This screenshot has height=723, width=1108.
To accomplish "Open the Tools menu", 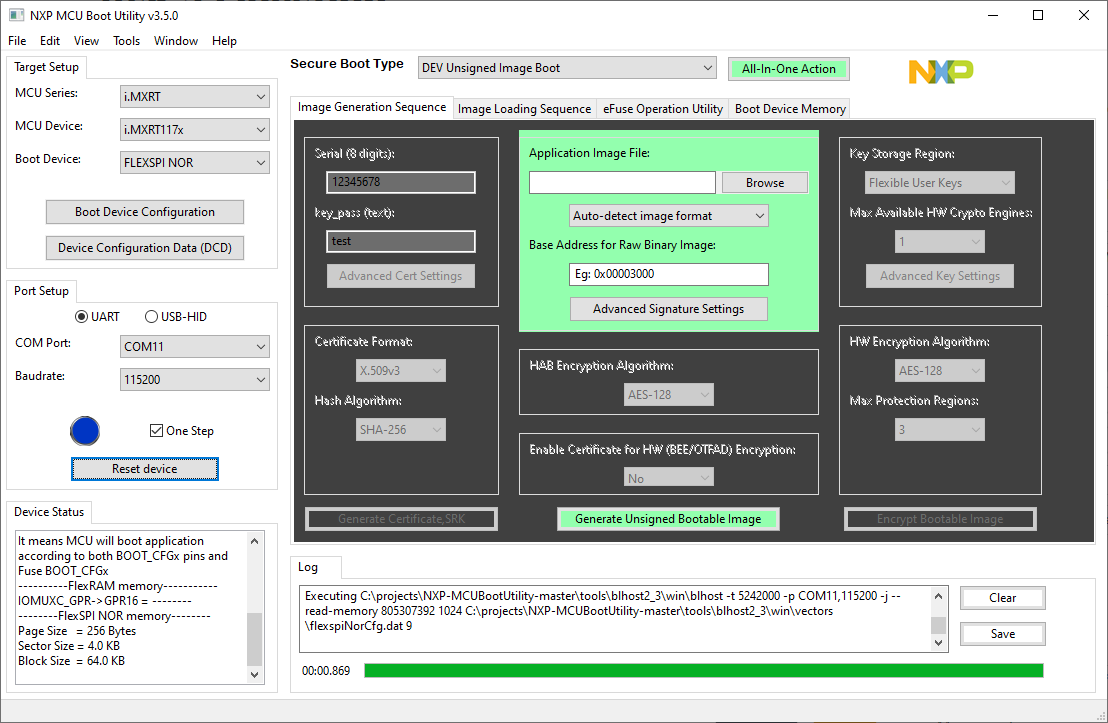I will pyautogui.click(x=125, y=41).
